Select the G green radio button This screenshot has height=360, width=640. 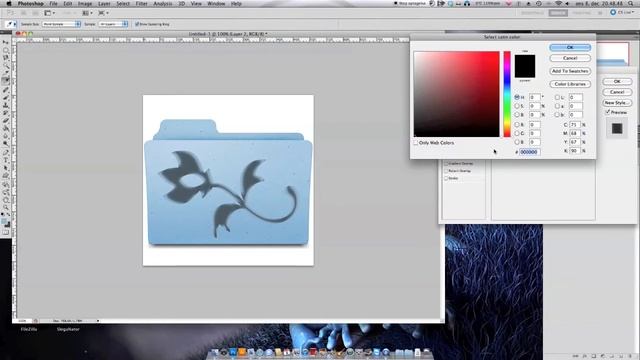(x=517, y=133)
